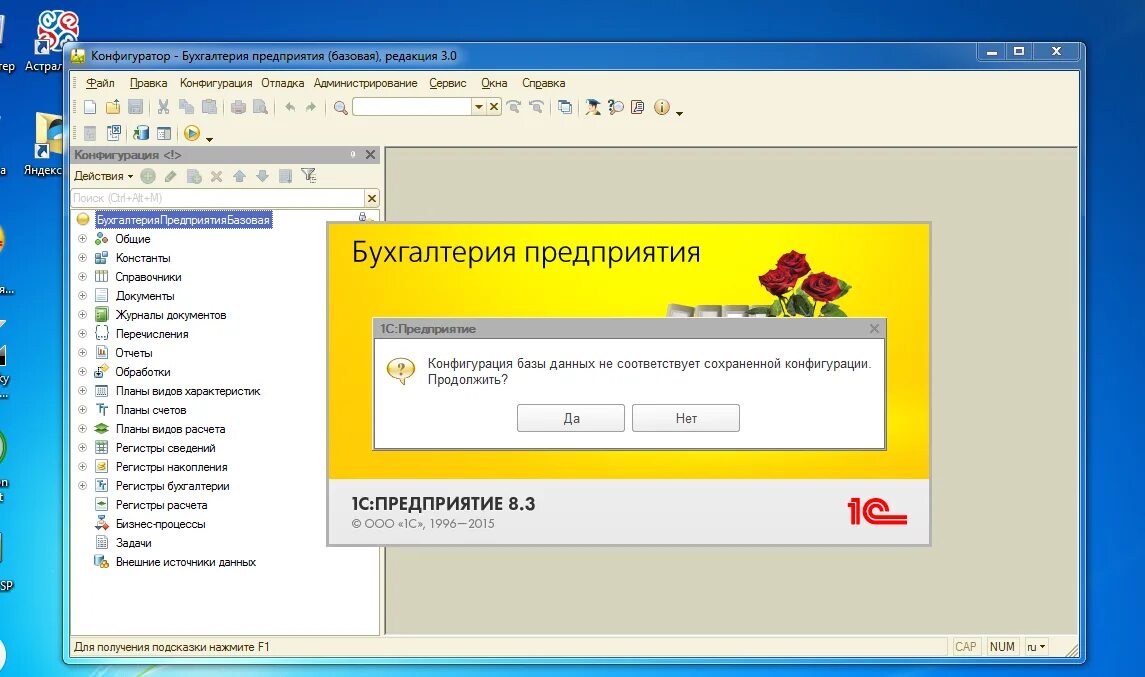Image resolution: width=1145 pixels, height=677 pixels.
Task: Click the Redo arrow icon
Action: click(x=310, y=107)
